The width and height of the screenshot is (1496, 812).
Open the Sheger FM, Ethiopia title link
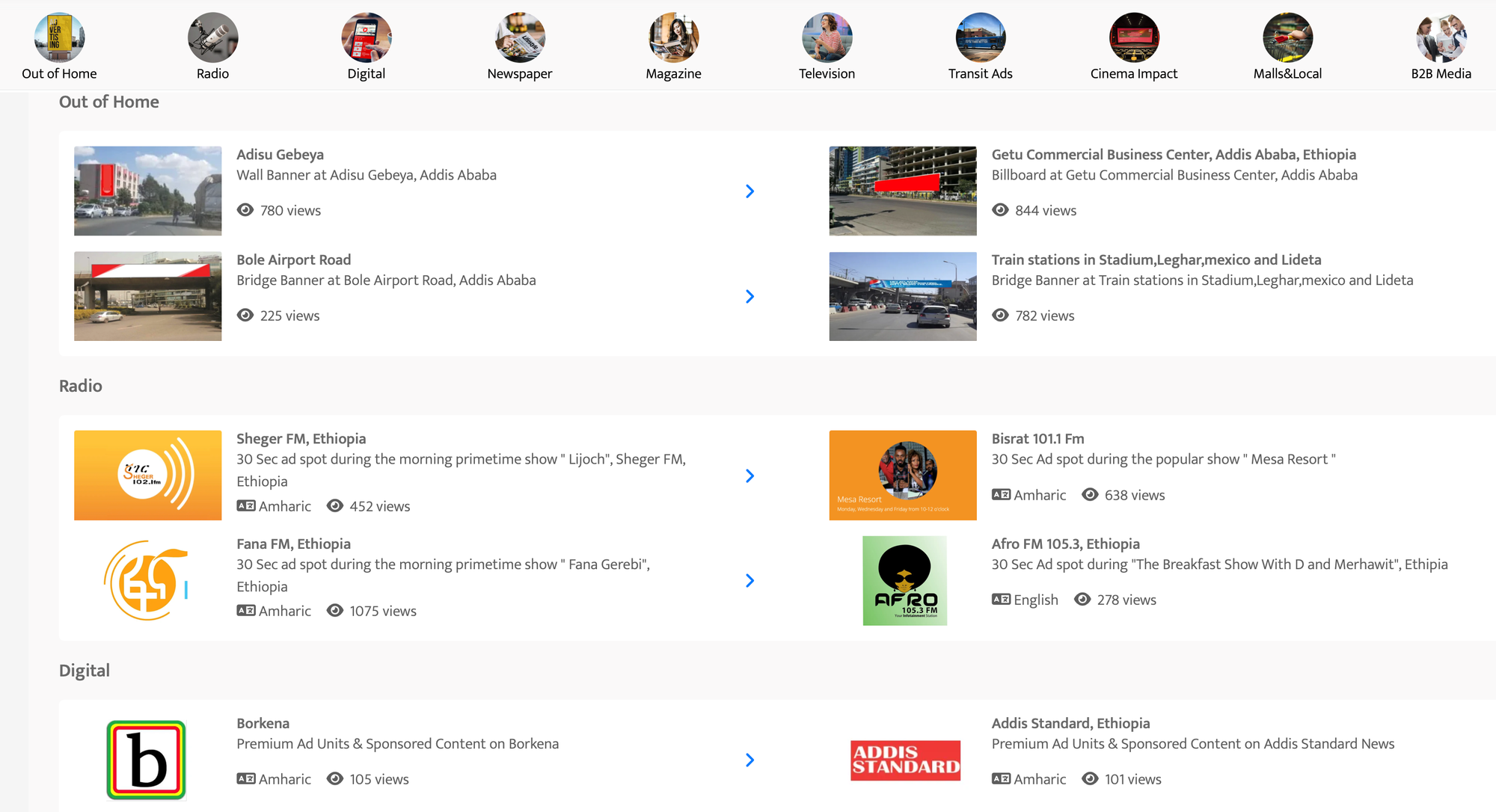point(301,439)
